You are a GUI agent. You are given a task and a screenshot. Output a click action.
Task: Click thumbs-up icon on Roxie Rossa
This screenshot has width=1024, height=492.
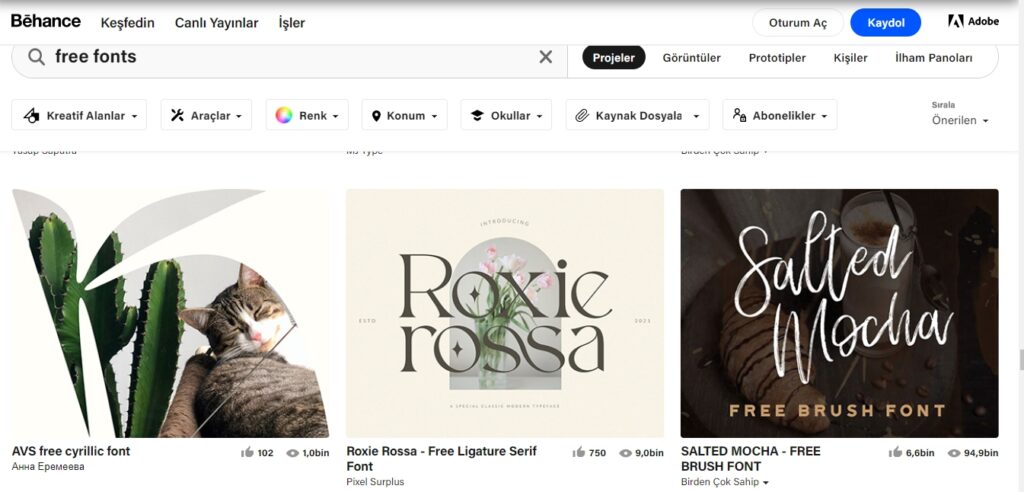[579, 453]
